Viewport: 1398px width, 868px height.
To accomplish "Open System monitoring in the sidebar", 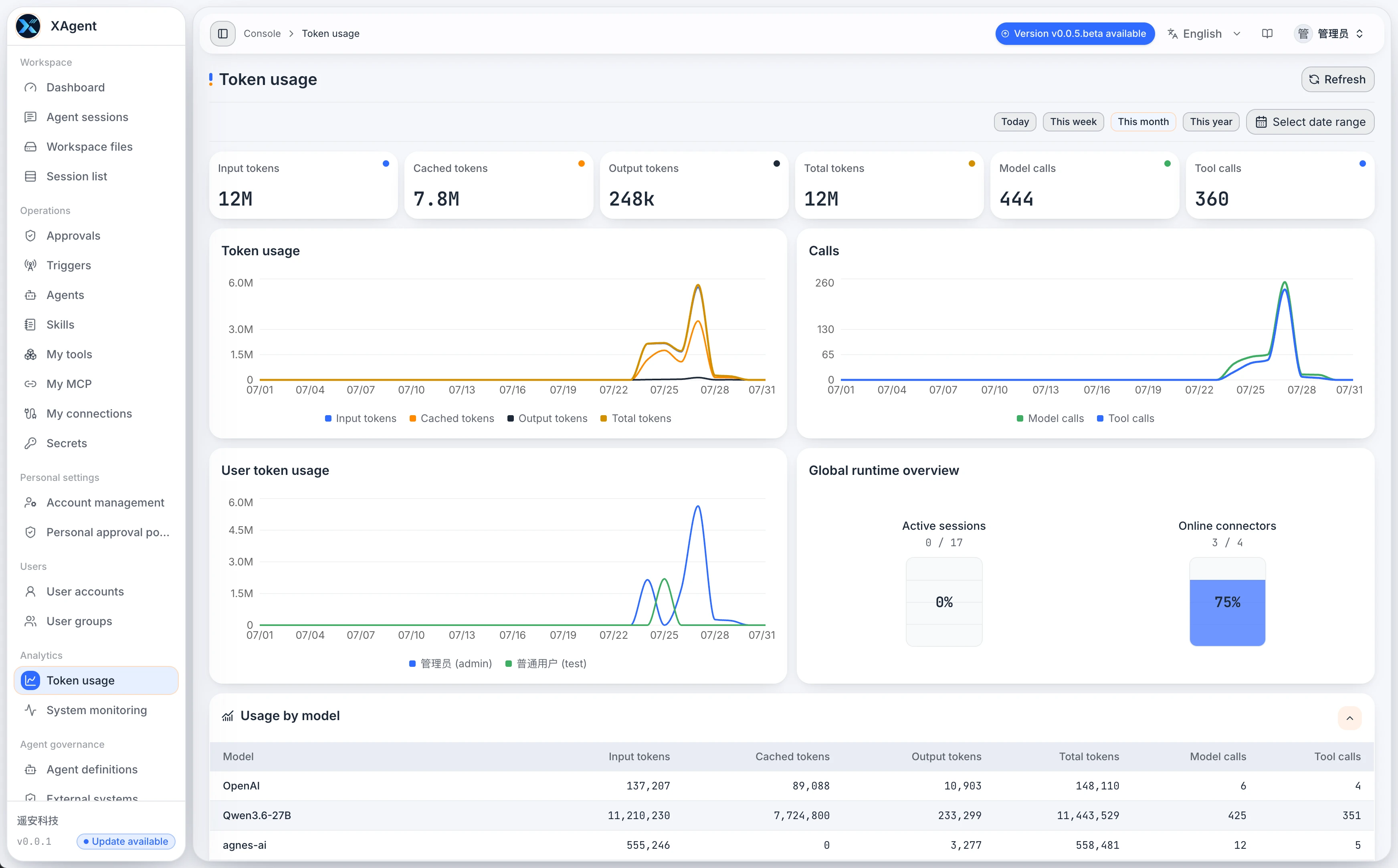I will (x=96, y=710).
